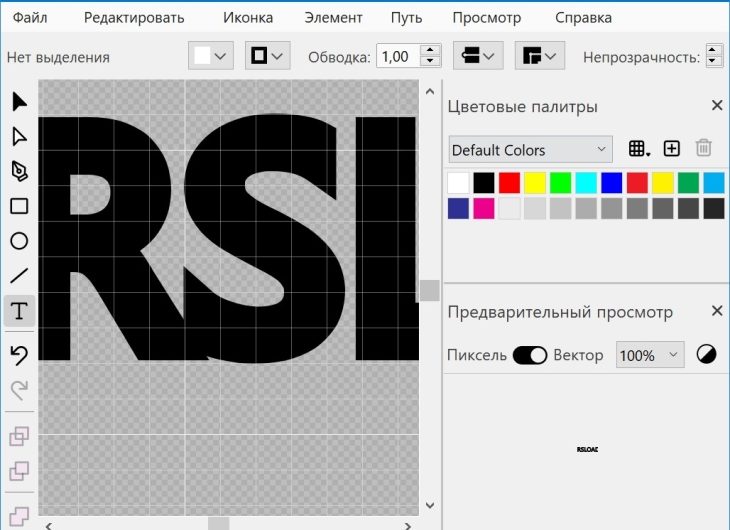
Task: Expand the Default Colors palette list
Action: (x=530, y=149)
